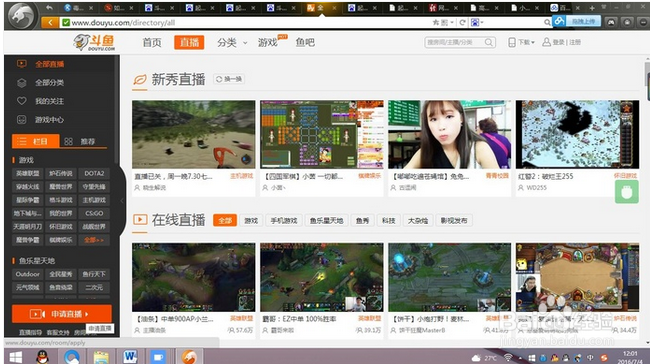
Task: Click the browser address bar URL
Action: (123, 23)
